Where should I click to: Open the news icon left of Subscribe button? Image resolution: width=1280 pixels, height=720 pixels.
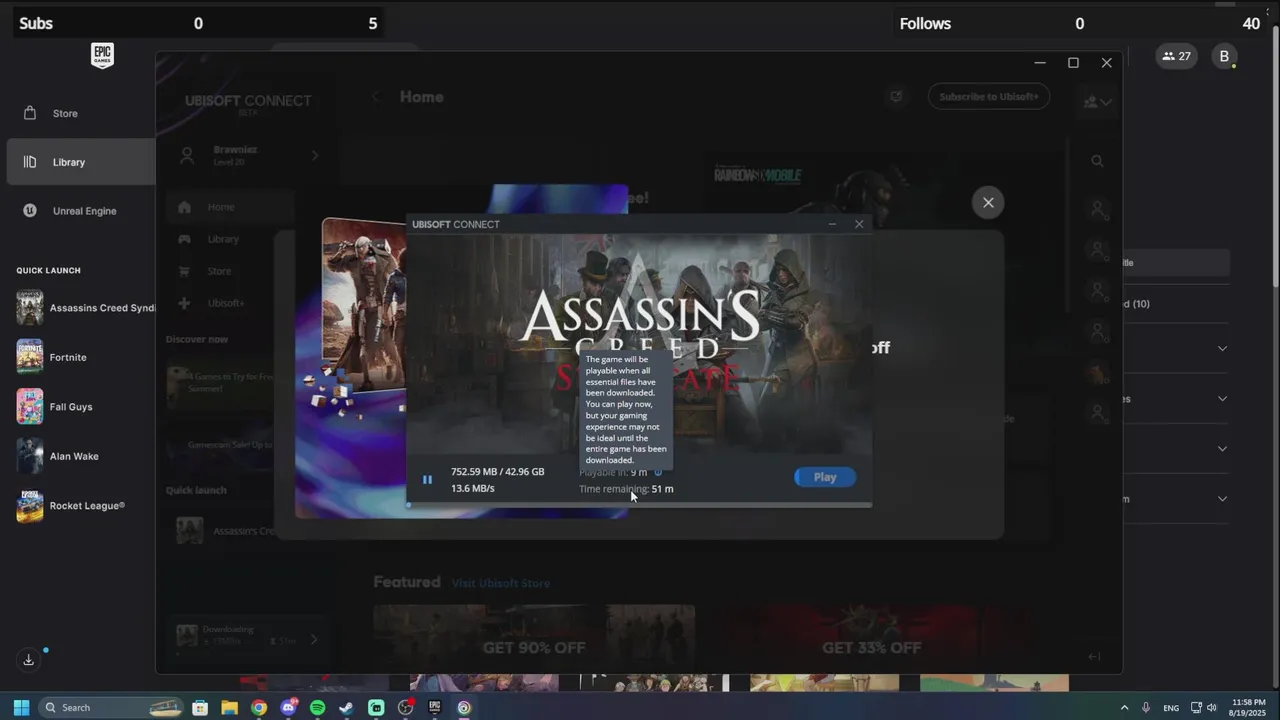[x=896, y=97]
